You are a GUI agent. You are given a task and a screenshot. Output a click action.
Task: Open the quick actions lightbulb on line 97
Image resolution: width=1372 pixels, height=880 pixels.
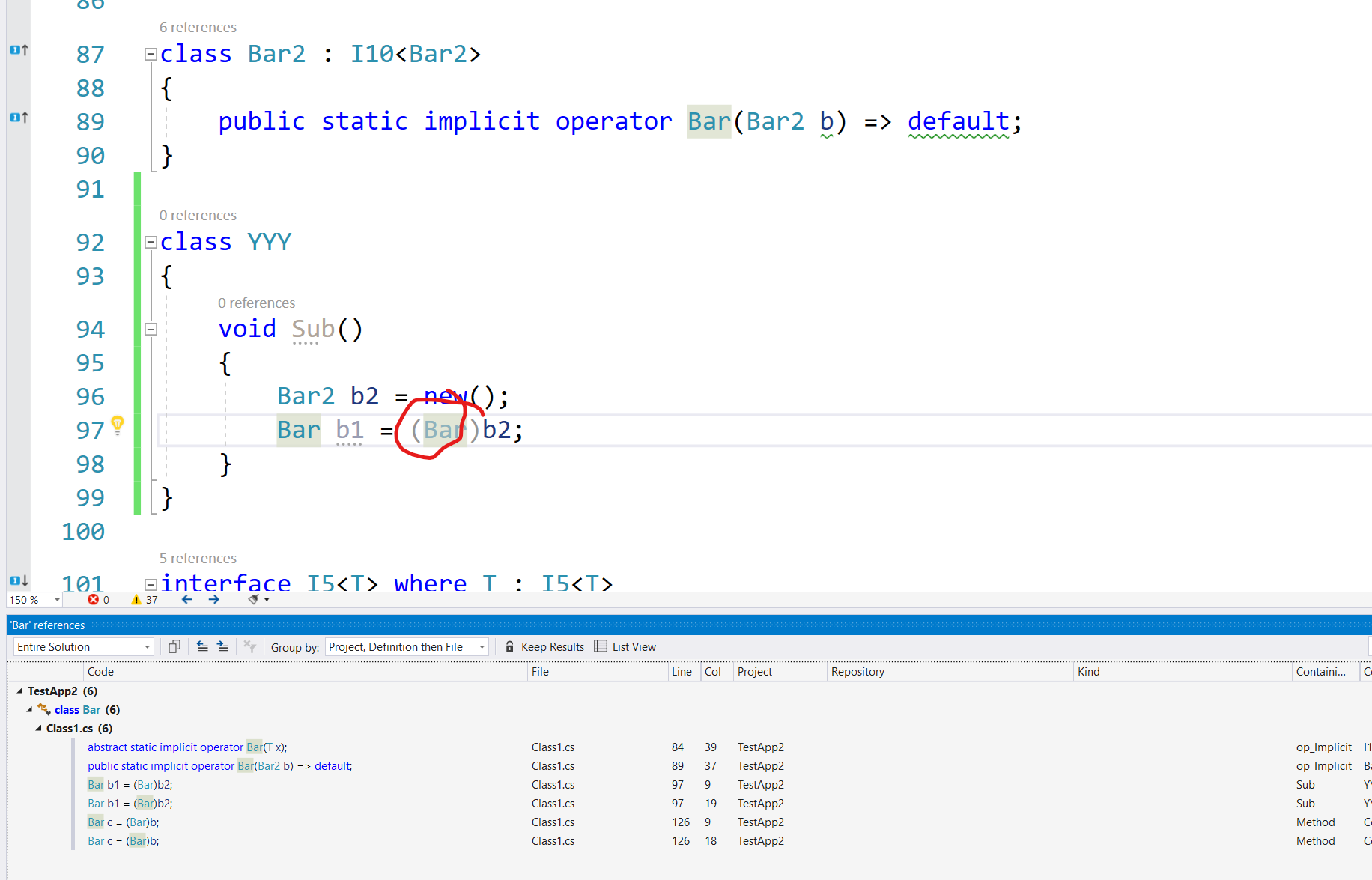[x=118, y=425]
